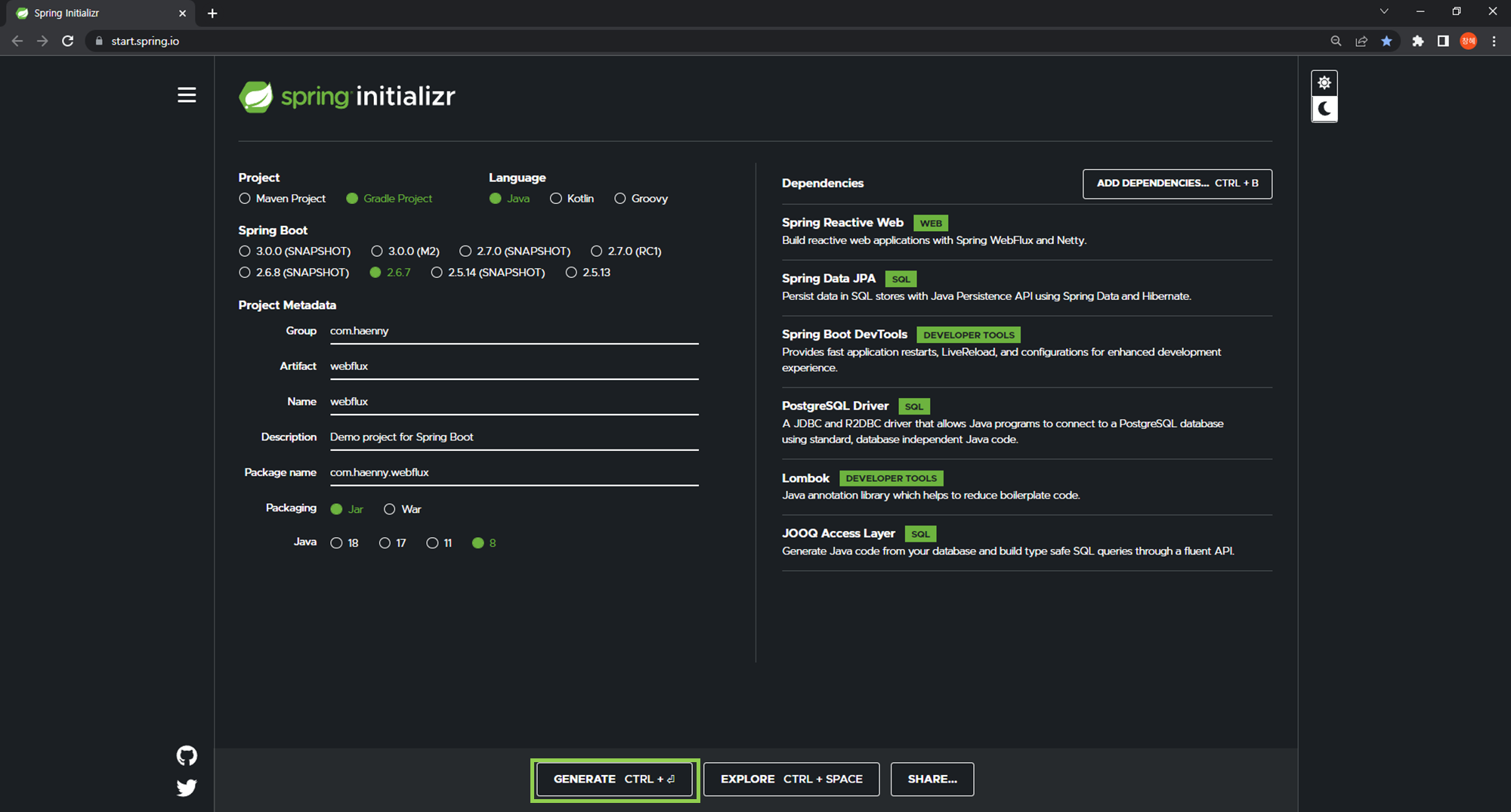The height and width of the screenshot is (812, 1511).
Task: Select Spring Boot 2.7.0 (RC1)
Action: tap(626, 252)
